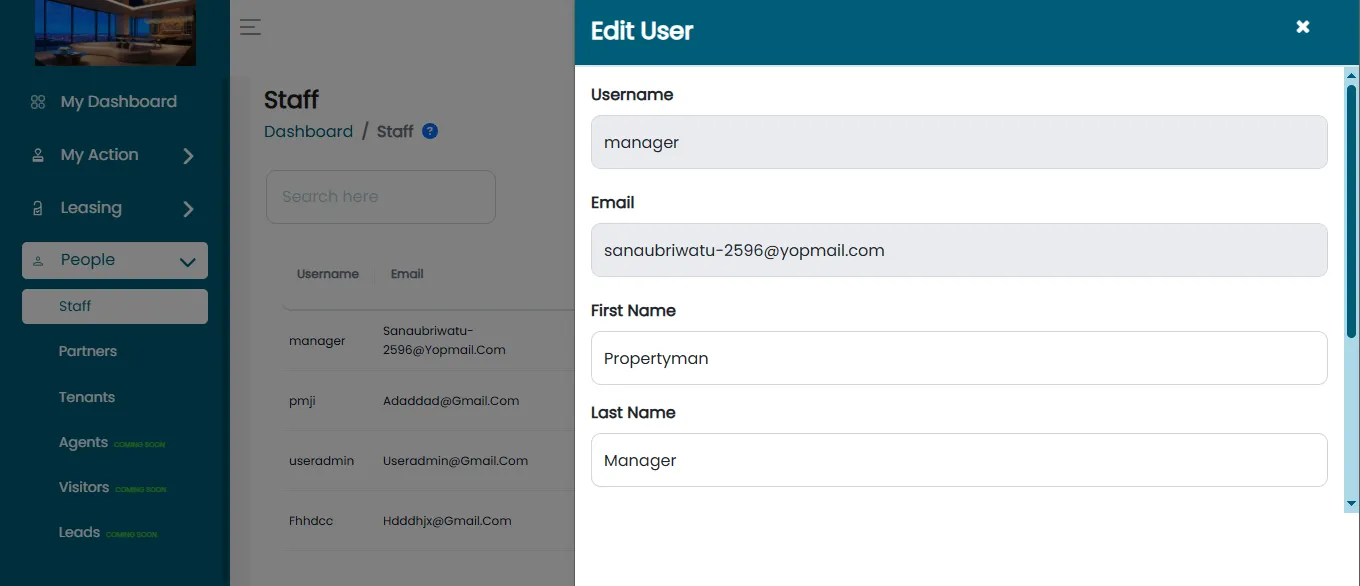Image resolution: width=1360 pixels, height=586 pixels.
Task: Click the Username field containing manager
Action: point(959,142)
